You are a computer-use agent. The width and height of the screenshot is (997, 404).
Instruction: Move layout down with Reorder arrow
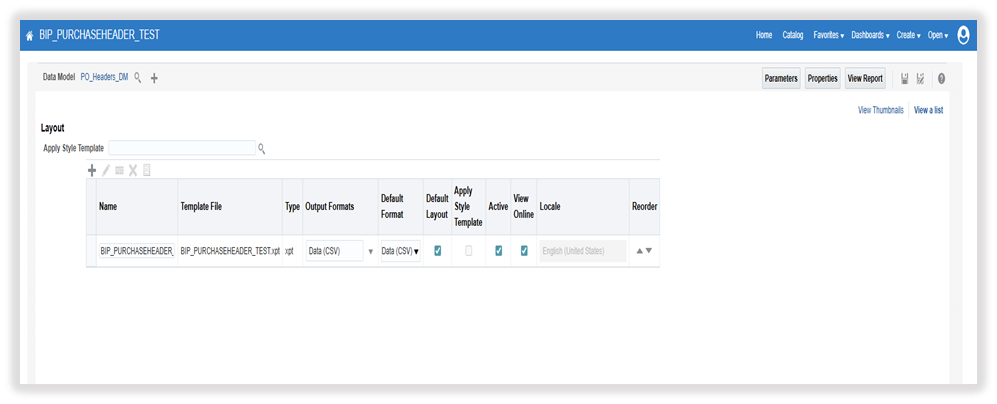click(x=649, y=251)
